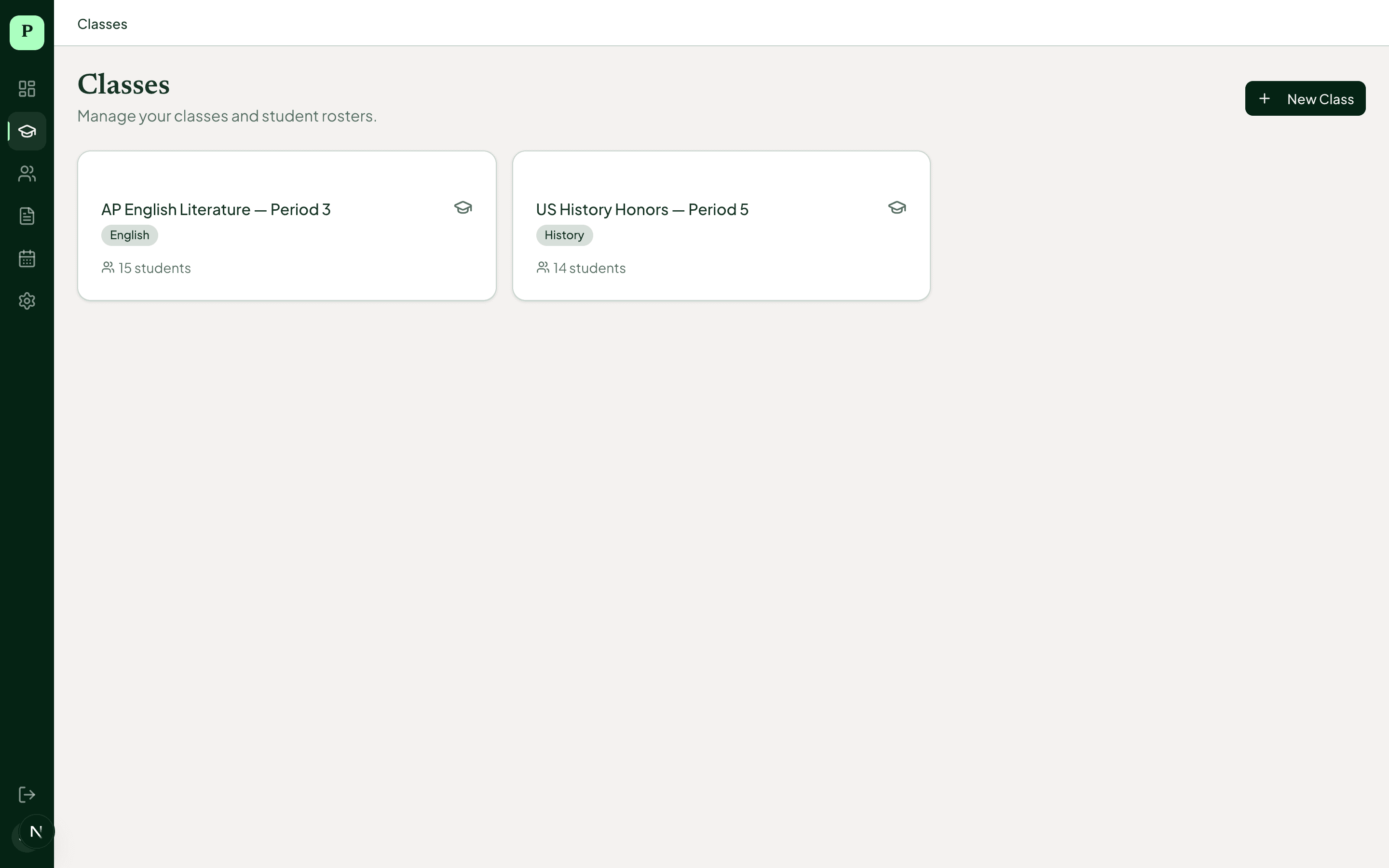Screen dimensions: 1389x868
Task: Click the Classes breadcrumb in top bar
Action: tap(102, 24)
